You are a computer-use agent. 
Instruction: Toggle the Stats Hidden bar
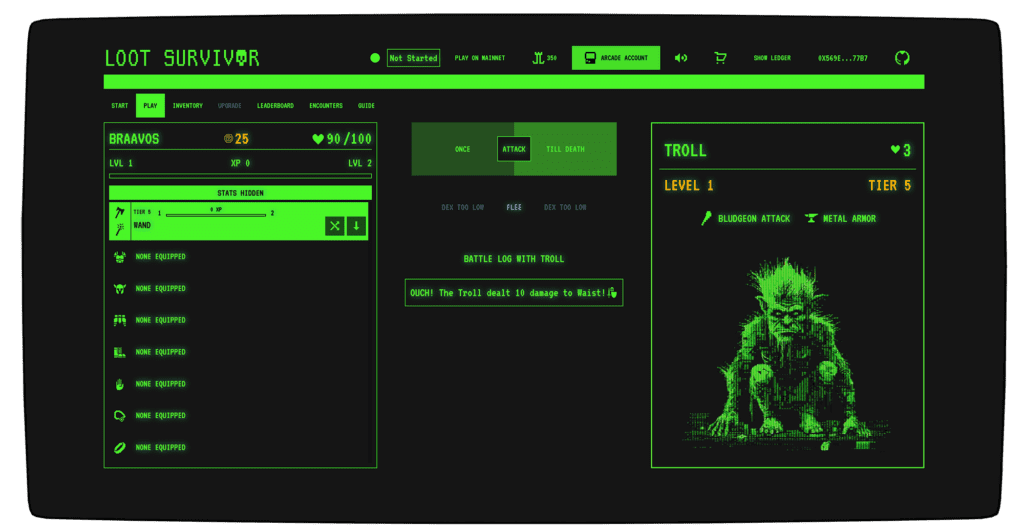[240, 193]
